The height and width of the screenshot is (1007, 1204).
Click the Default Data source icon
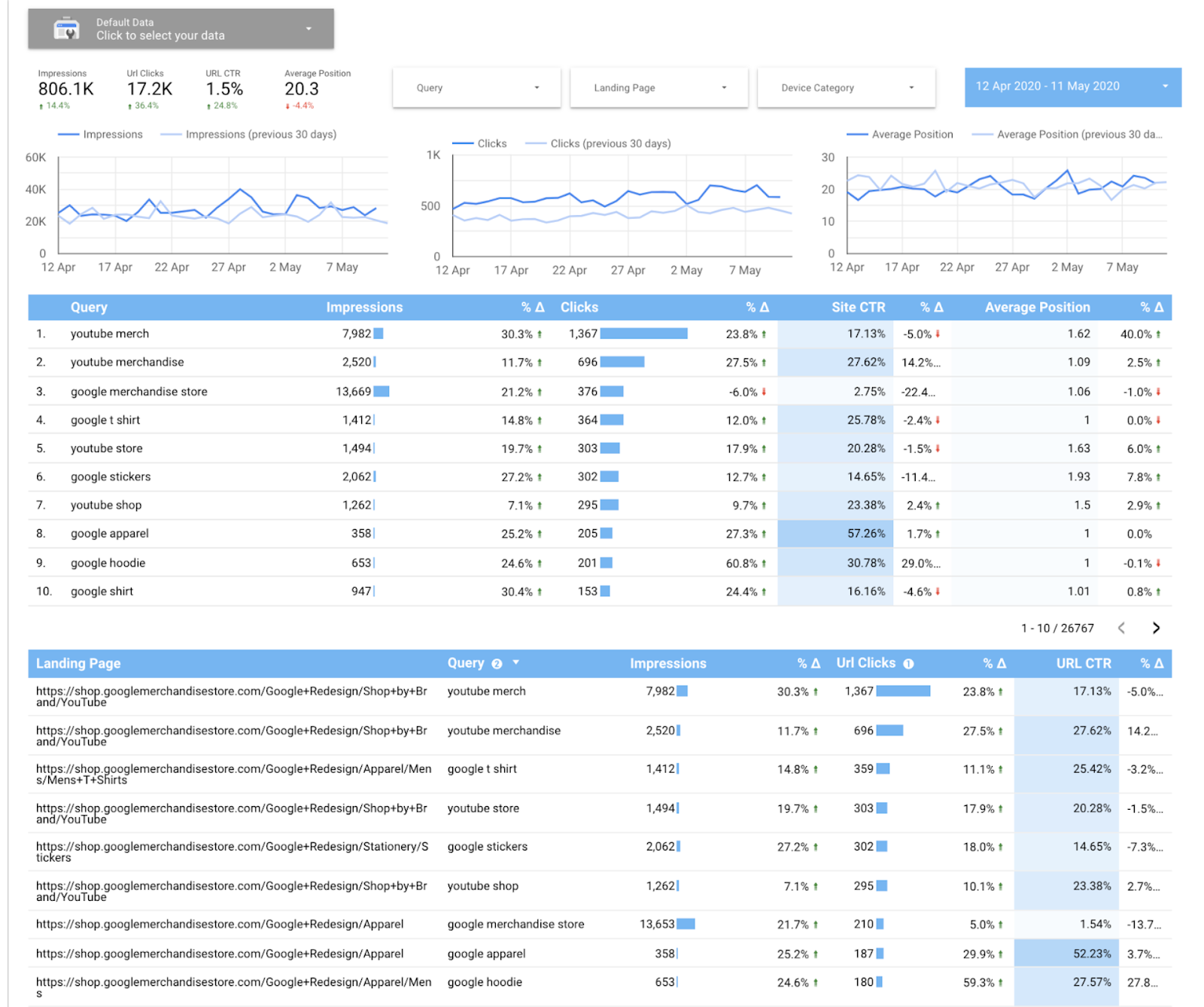point(67,29)
